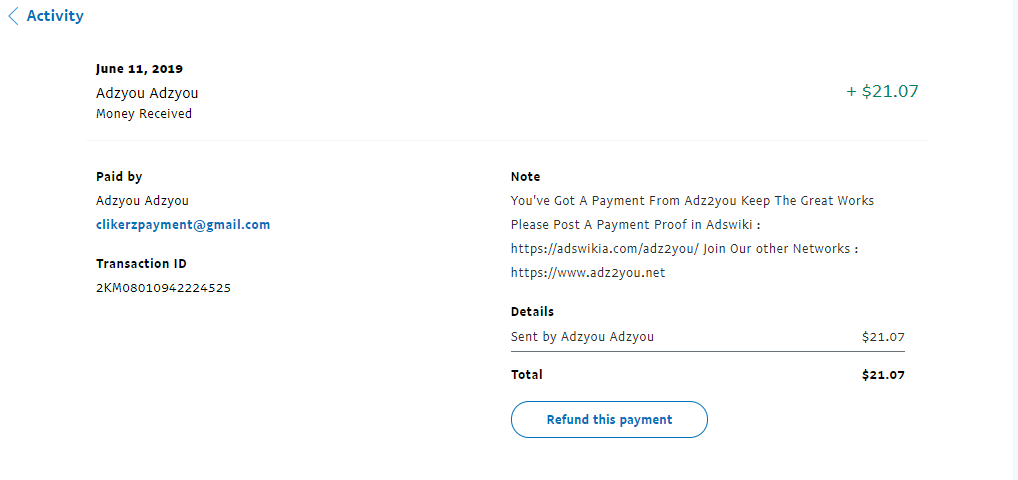
Task: Click the www.adz2you.net URL text
Action: coord(588,272)
